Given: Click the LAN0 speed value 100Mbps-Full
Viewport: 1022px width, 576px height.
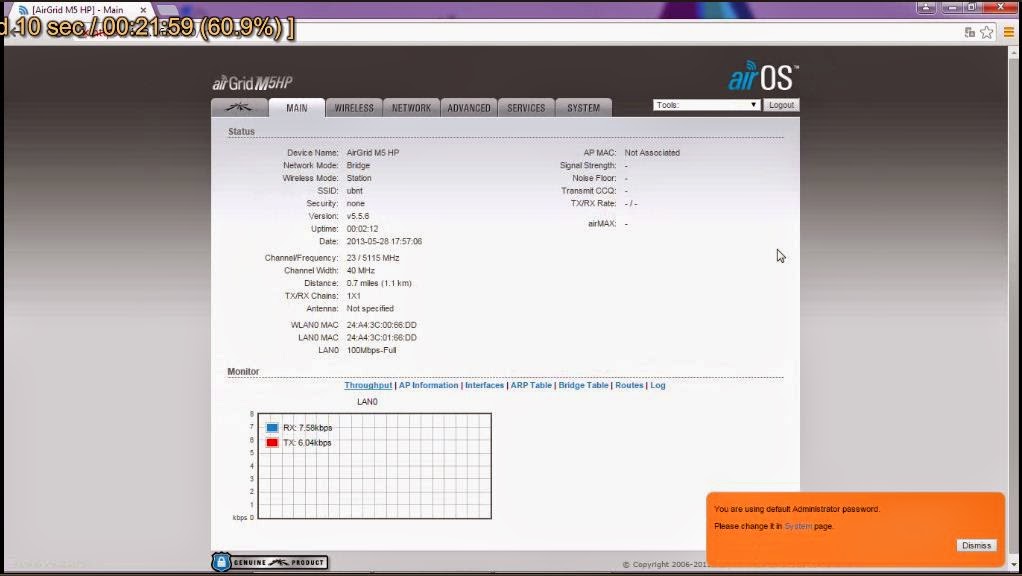Looking at the screenshot, I should pos(372,351).
